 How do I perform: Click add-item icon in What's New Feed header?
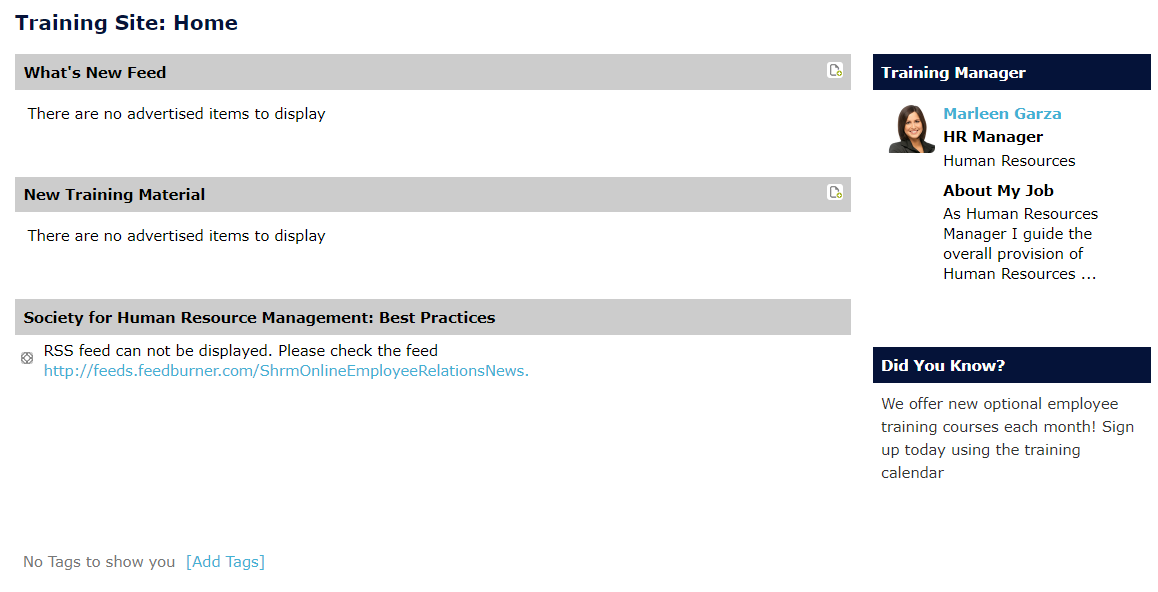[835, 70]
